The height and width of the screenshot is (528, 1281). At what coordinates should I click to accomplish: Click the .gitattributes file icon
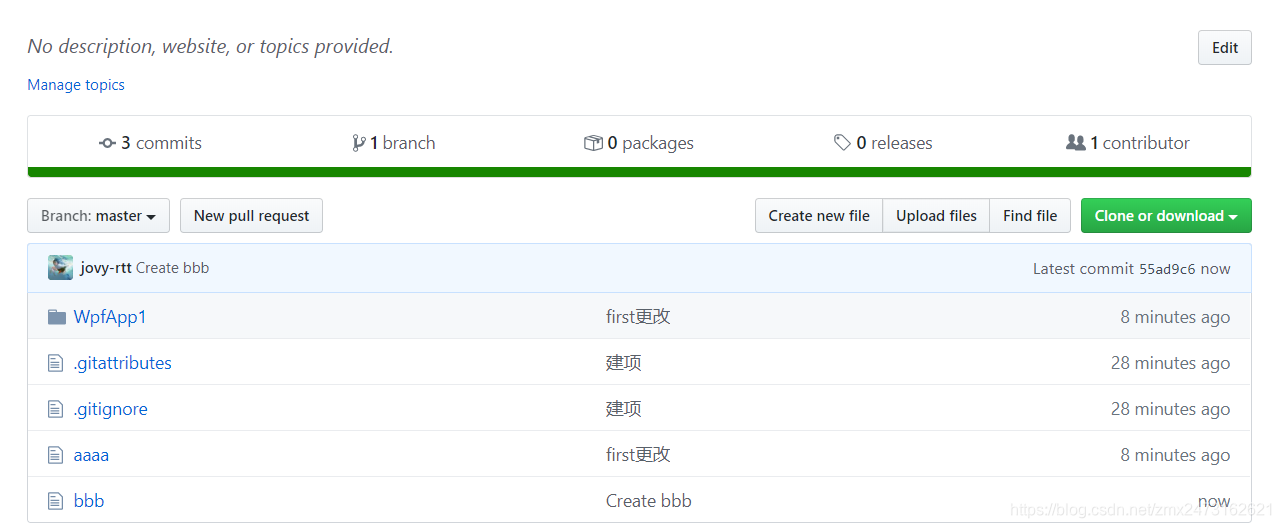point(56,363)
